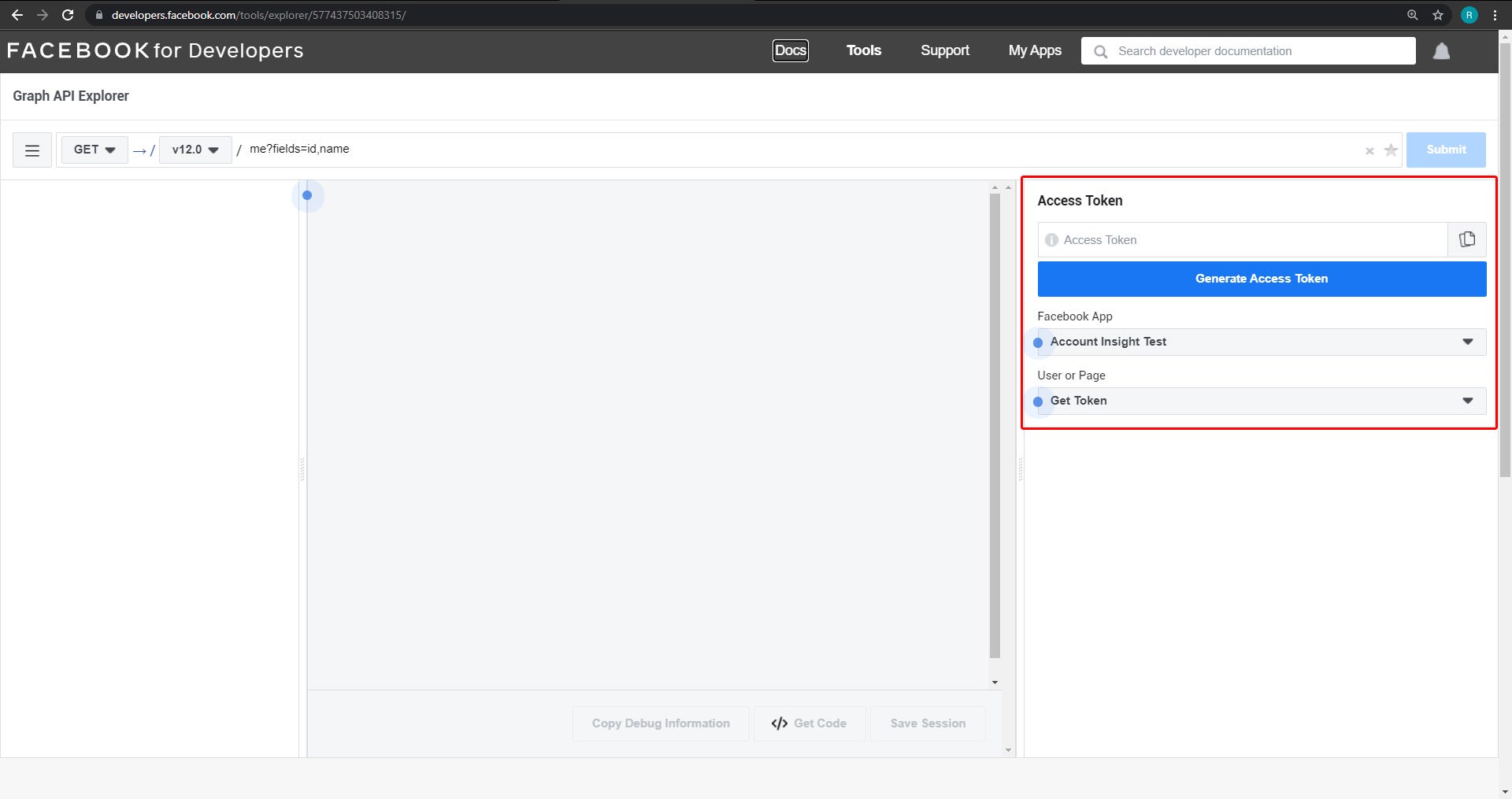Copy the access token with clipboard icon
1512x799 pixels.
tap(1467, 239)
